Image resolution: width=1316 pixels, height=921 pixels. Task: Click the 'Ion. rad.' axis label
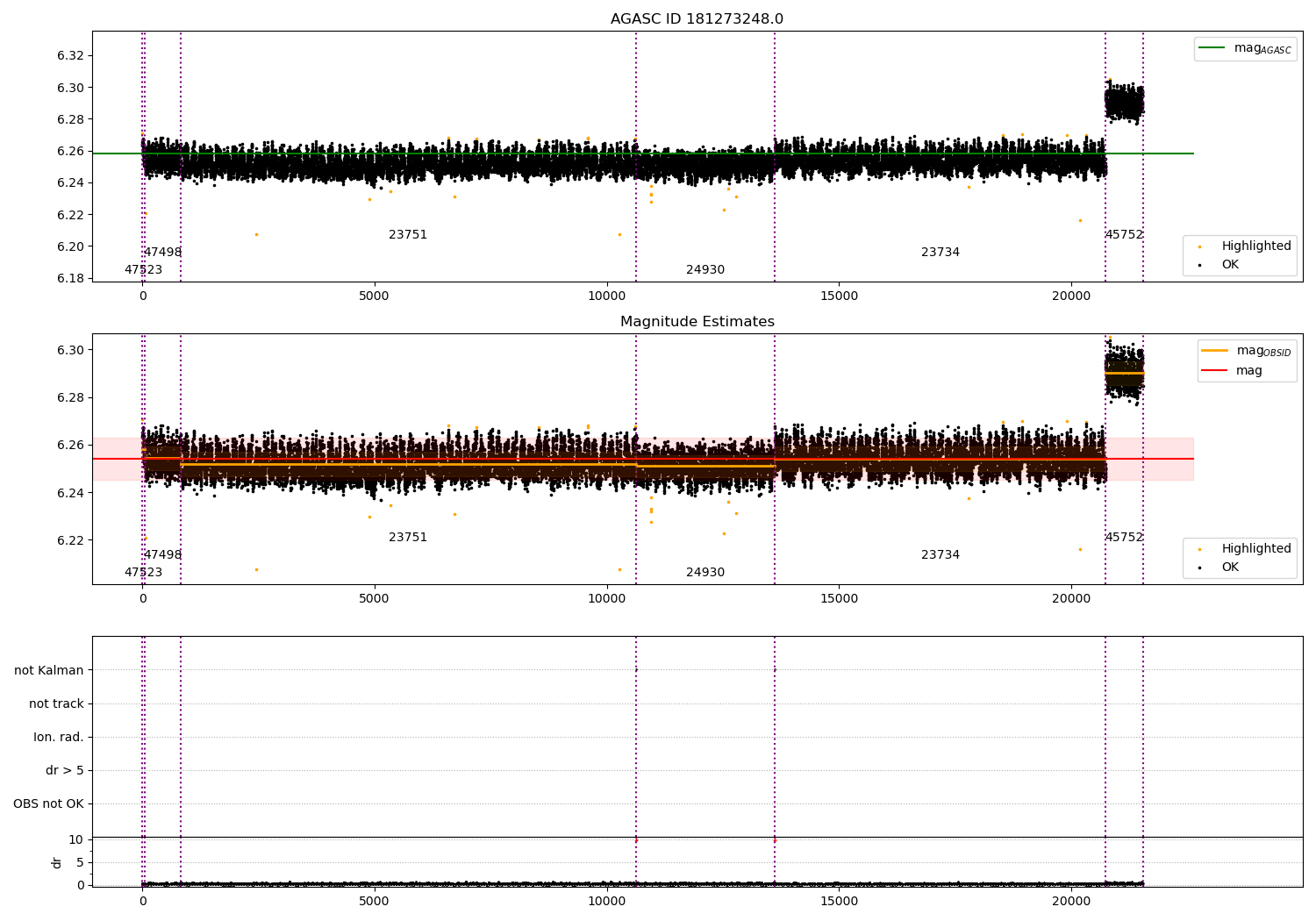point(59,737)
